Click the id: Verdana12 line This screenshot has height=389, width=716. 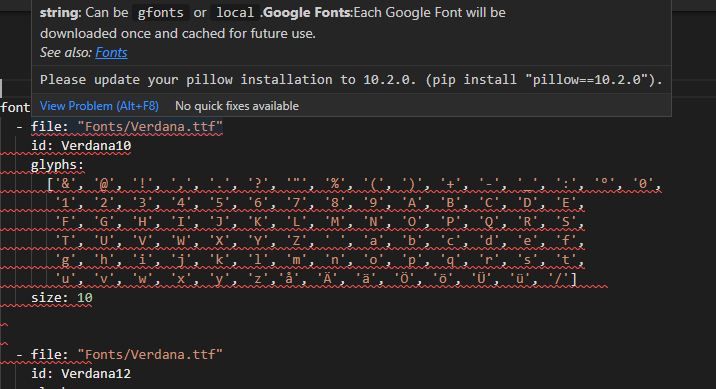[x=81, y=373]
